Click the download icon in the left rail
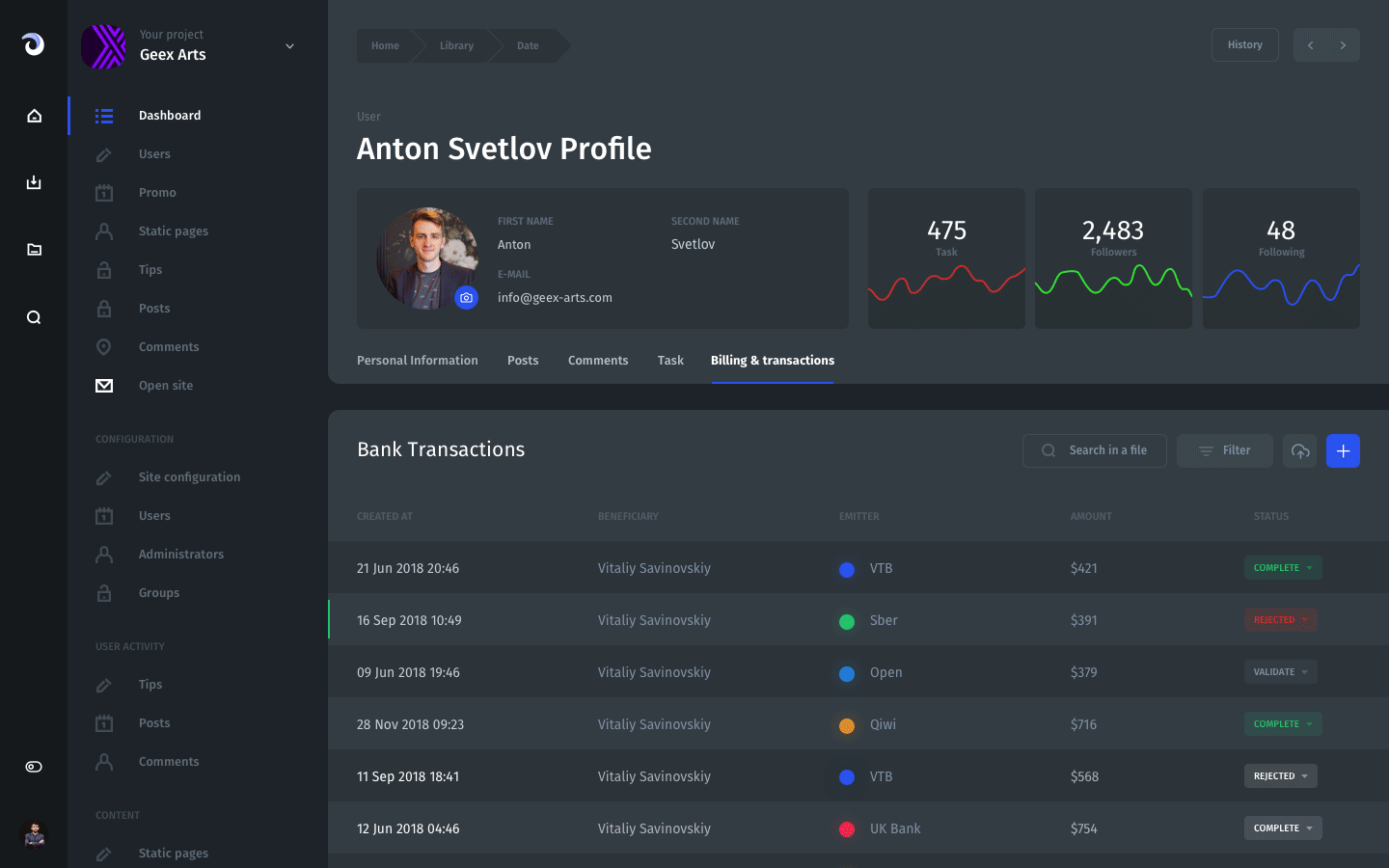1389x868 pixels. point(34,182)
